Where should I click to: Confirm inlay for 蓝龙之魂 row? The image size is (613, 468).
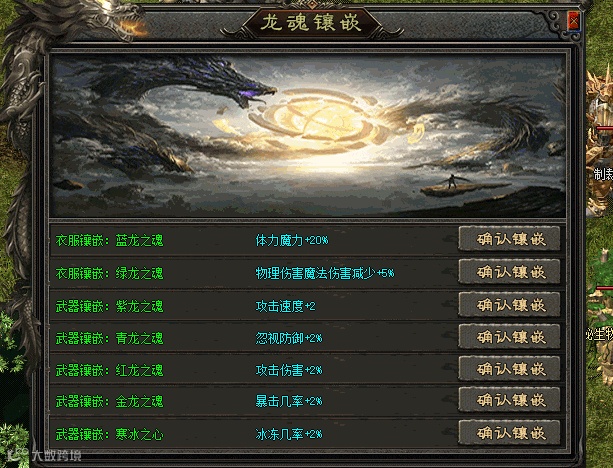tap(509, 239)
